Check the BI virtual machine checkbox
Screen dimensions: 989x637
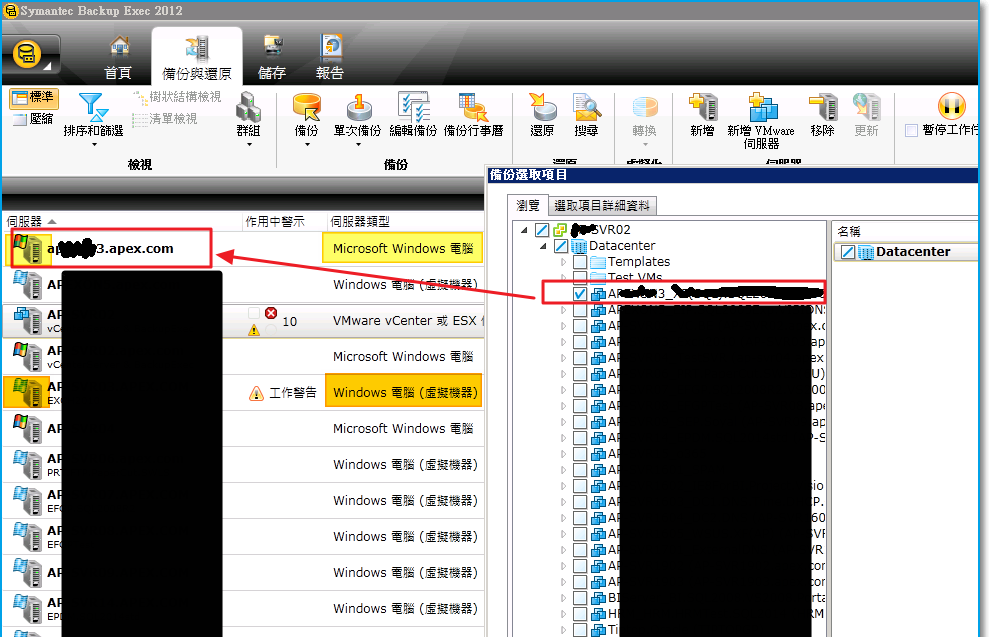(580, 597)
